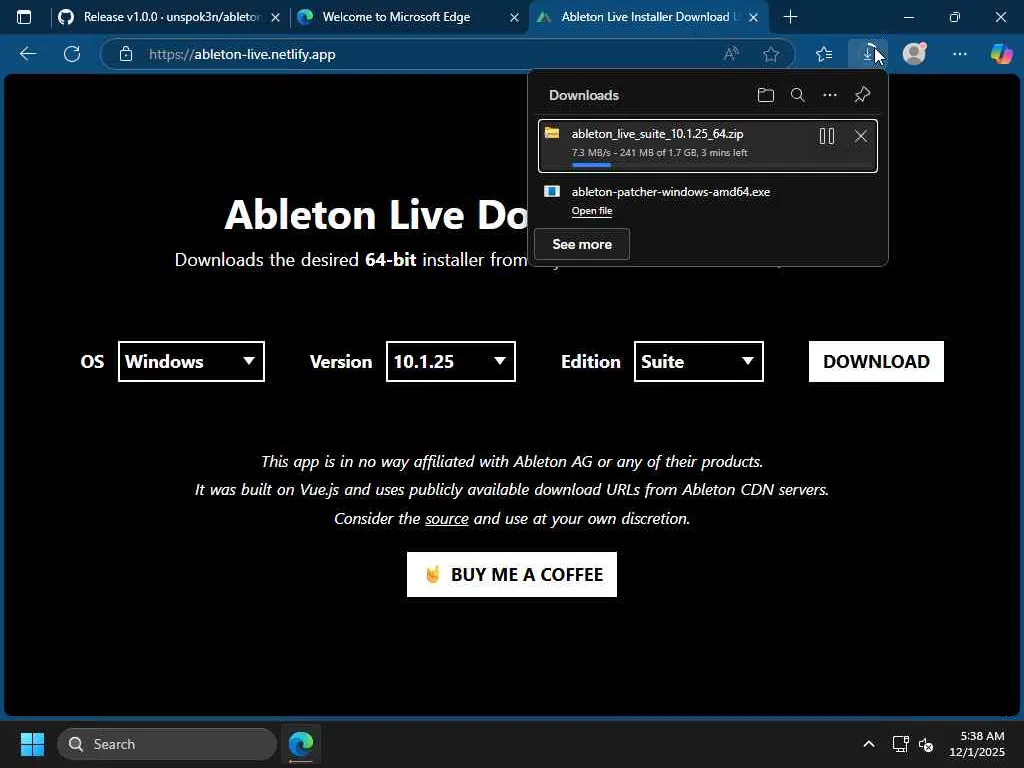Go back with the browser back arrow
The width and height of the screenshot is (1024, 768).
coord(27,54)
